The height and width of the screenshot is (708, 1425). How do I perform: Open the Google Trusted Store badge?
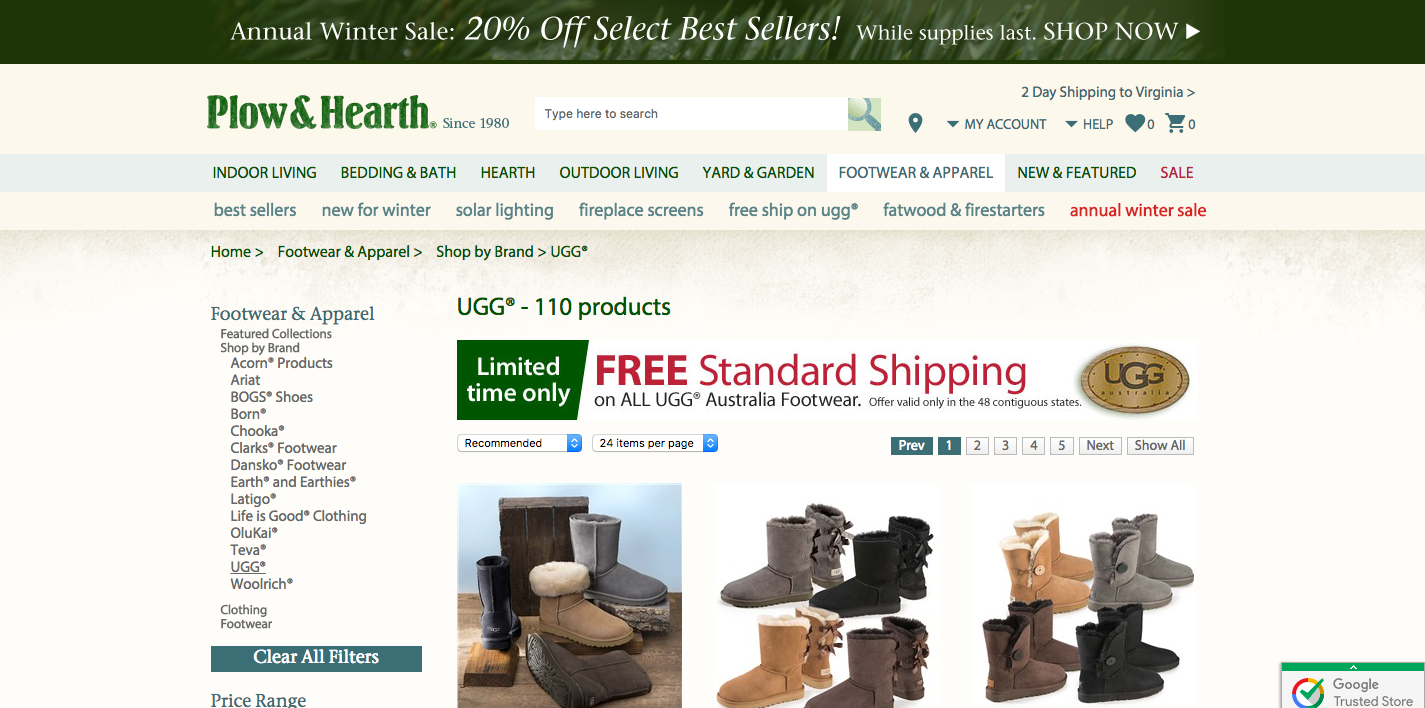pyautogui.click(x=1353, y=685)
